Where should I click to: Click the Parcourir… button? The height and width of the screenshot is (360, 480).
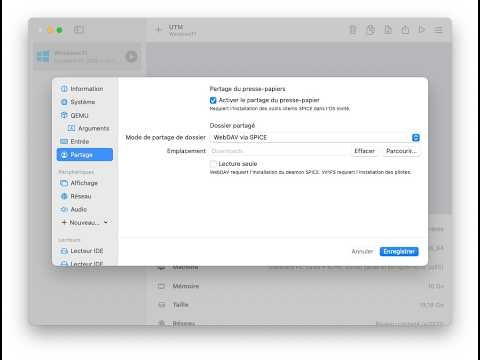(x=401, y=151)
